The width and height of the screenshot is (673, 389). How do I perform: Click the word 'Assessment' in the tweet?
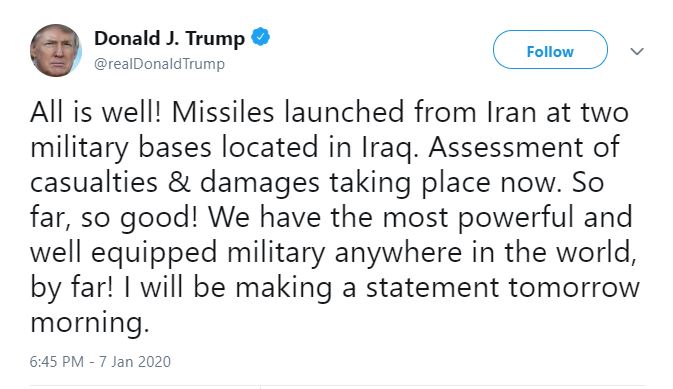click(x=505, y=147)
